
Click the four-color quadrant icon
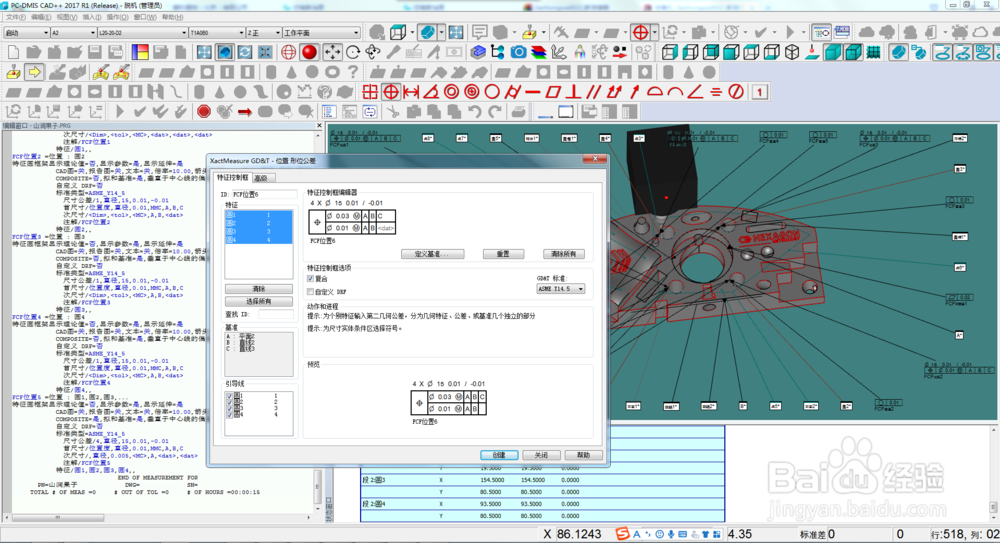[140, 52]
